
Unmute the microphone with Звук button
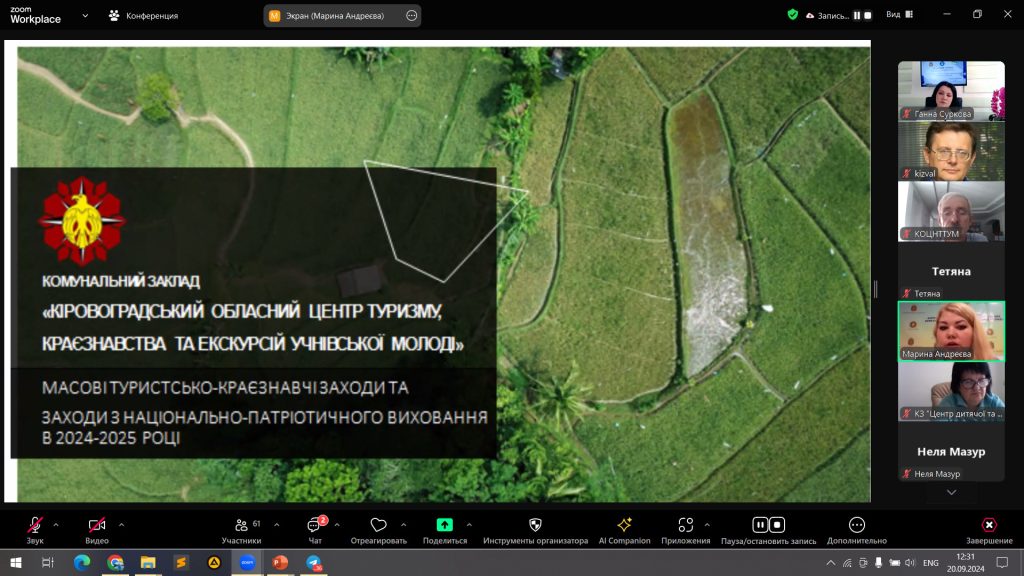[35, 525]
